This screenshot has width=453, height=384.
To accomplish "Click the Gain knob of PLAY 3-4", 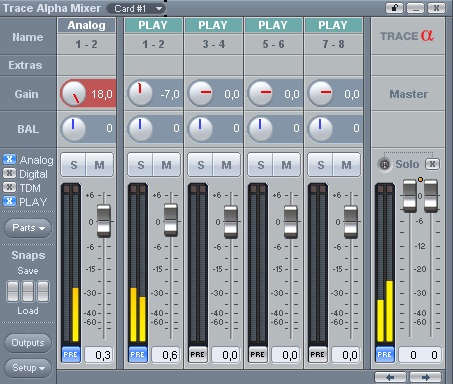I will pyautogui.click(x=200, y=93).
